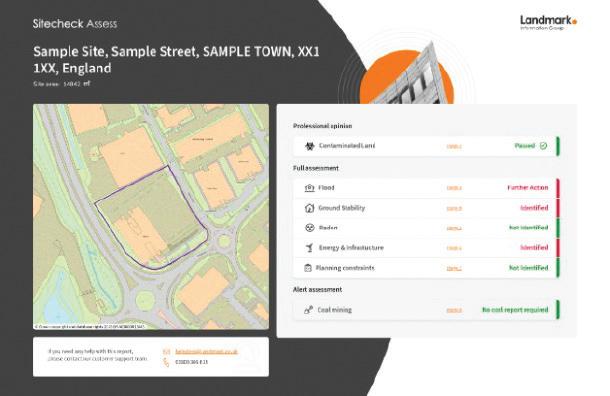Viewport: 610px width, 396px height.
Task: Click the customer support email address
Action: click(206, 352)
